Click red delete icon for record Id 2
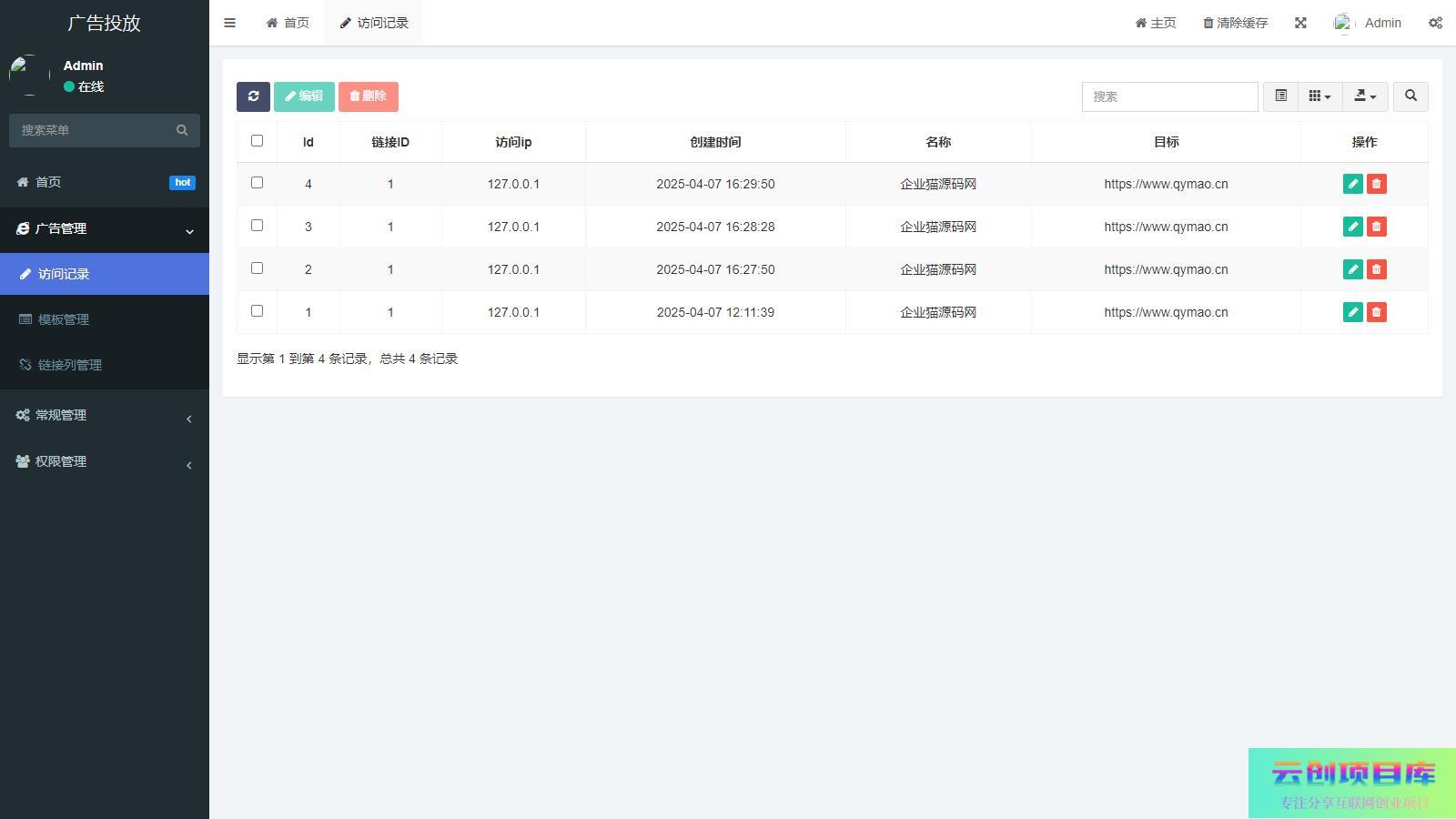 point(1376,269)
